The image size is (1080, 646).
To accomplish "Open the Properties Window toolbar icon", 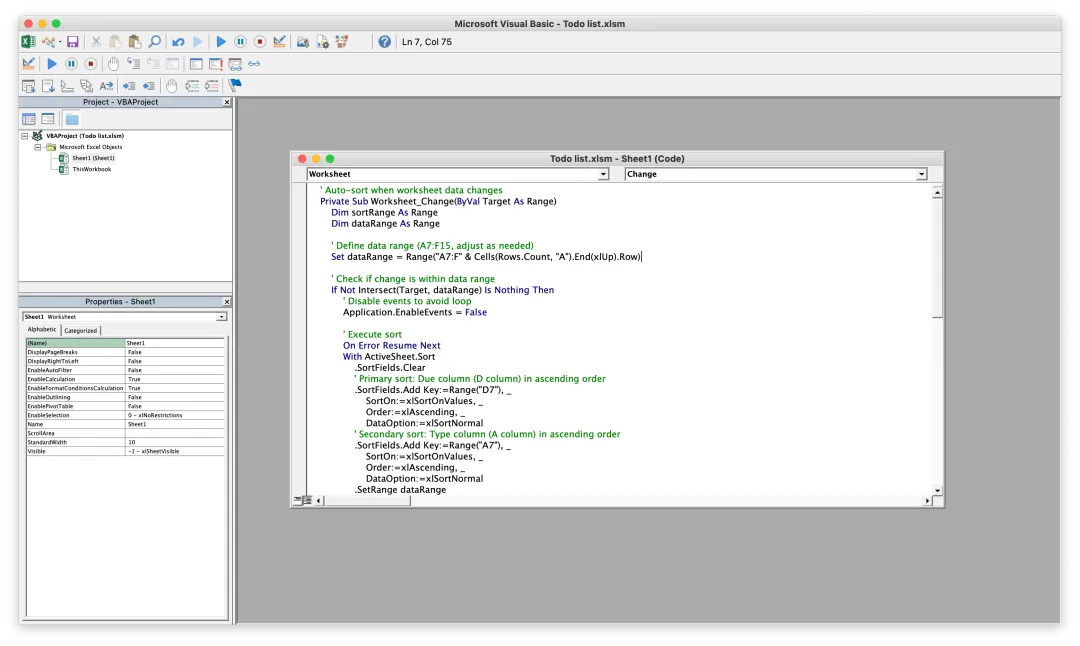I will (322, 42).
